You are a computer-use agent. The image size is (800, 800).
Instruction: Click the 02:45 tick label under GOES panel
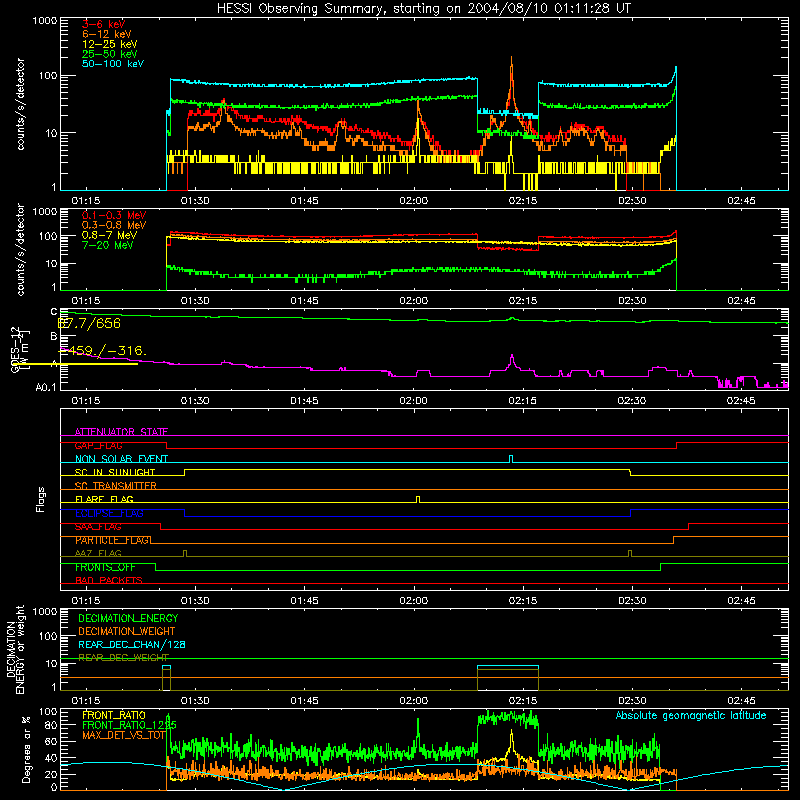(741, 401)
